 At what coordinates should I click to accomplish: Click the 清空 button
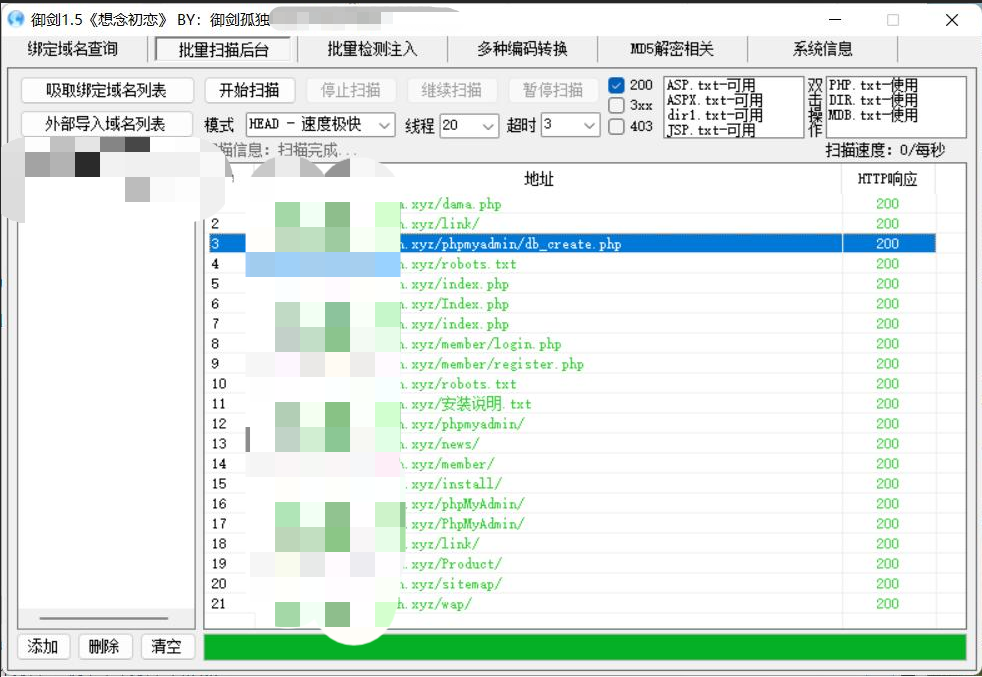[167, 646]
